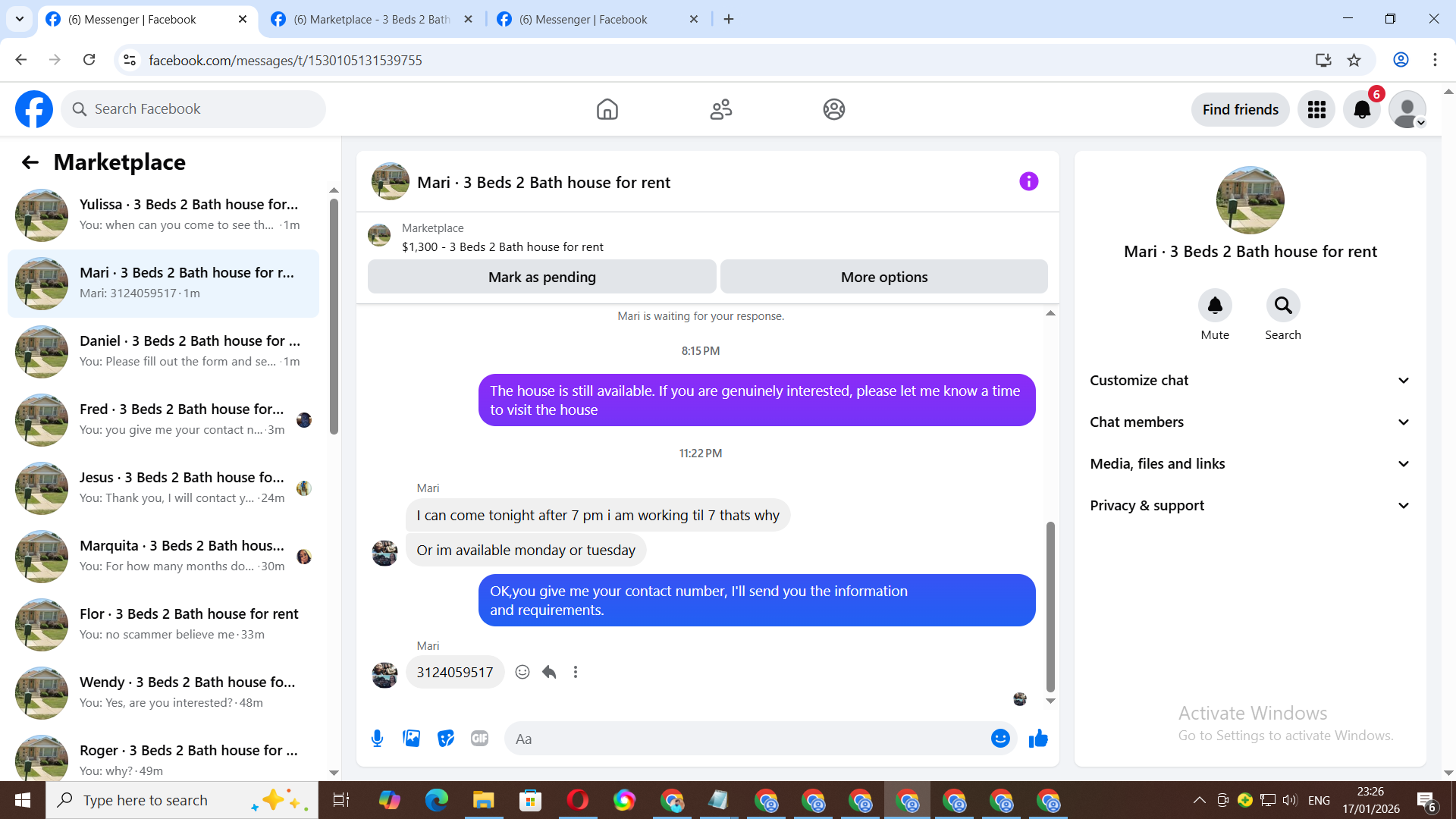Send a thumbs-up like
Screen dimensions: 1456x819
1038,739
